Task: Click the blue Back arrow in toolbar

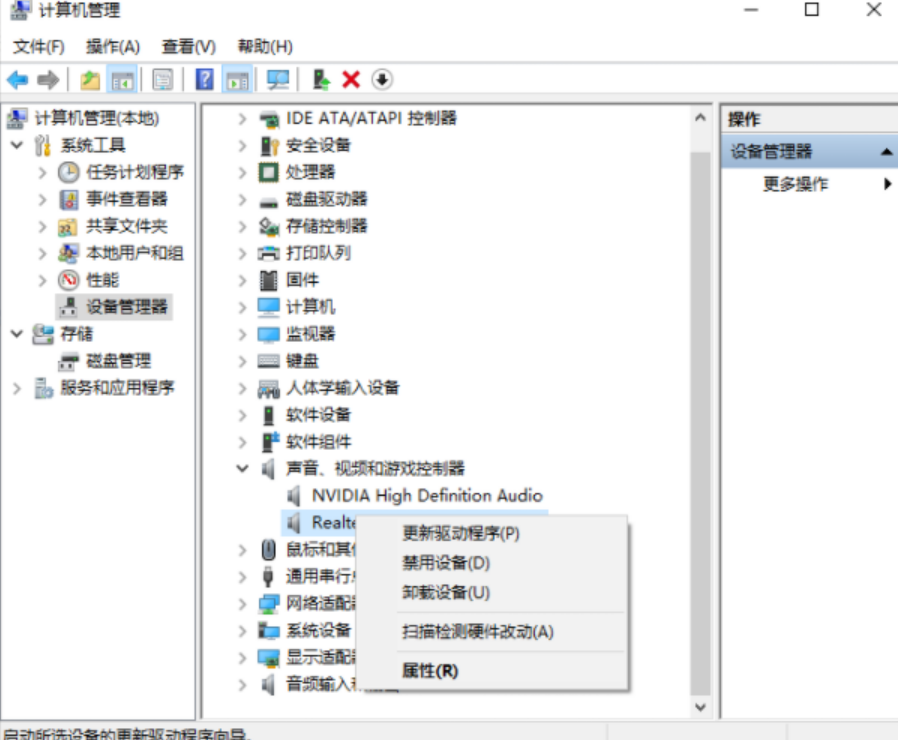Action: coord(17,80)
